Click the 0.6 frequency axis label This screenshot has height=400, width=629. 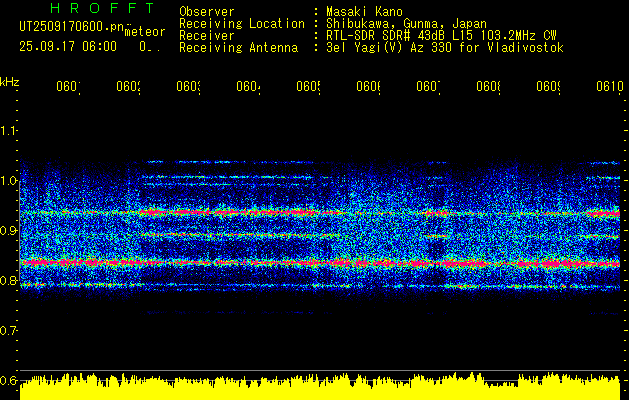click(8, 380)
